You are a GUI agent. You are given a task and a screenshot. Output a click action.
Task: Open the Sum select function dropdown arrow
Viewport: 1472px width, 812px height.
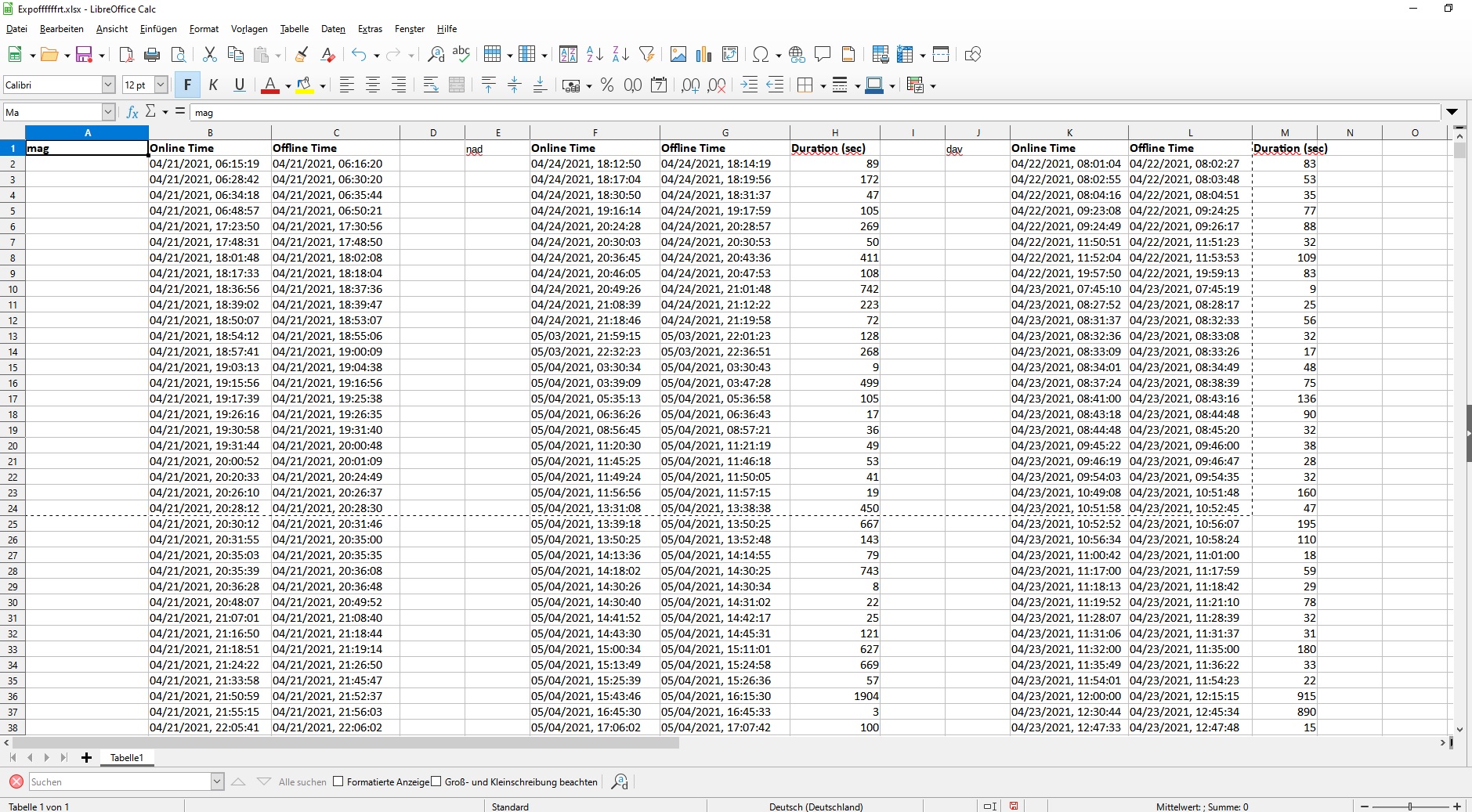pyautogui.click(x=165, y=112)
